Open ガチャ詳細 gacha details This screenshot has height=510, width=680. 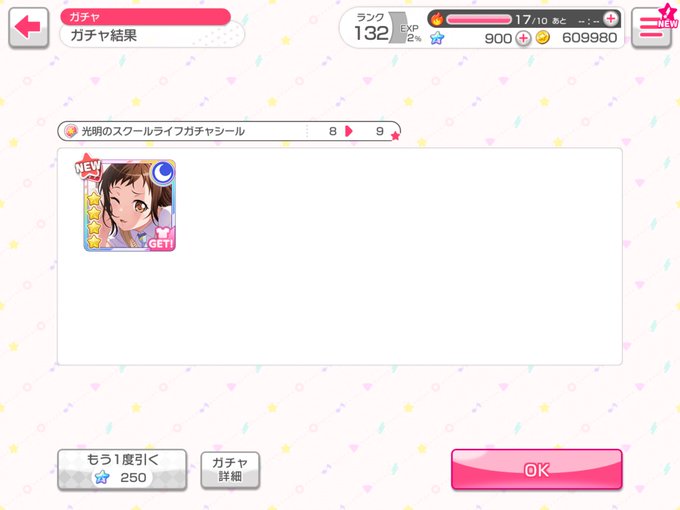(x=230, y=470)
